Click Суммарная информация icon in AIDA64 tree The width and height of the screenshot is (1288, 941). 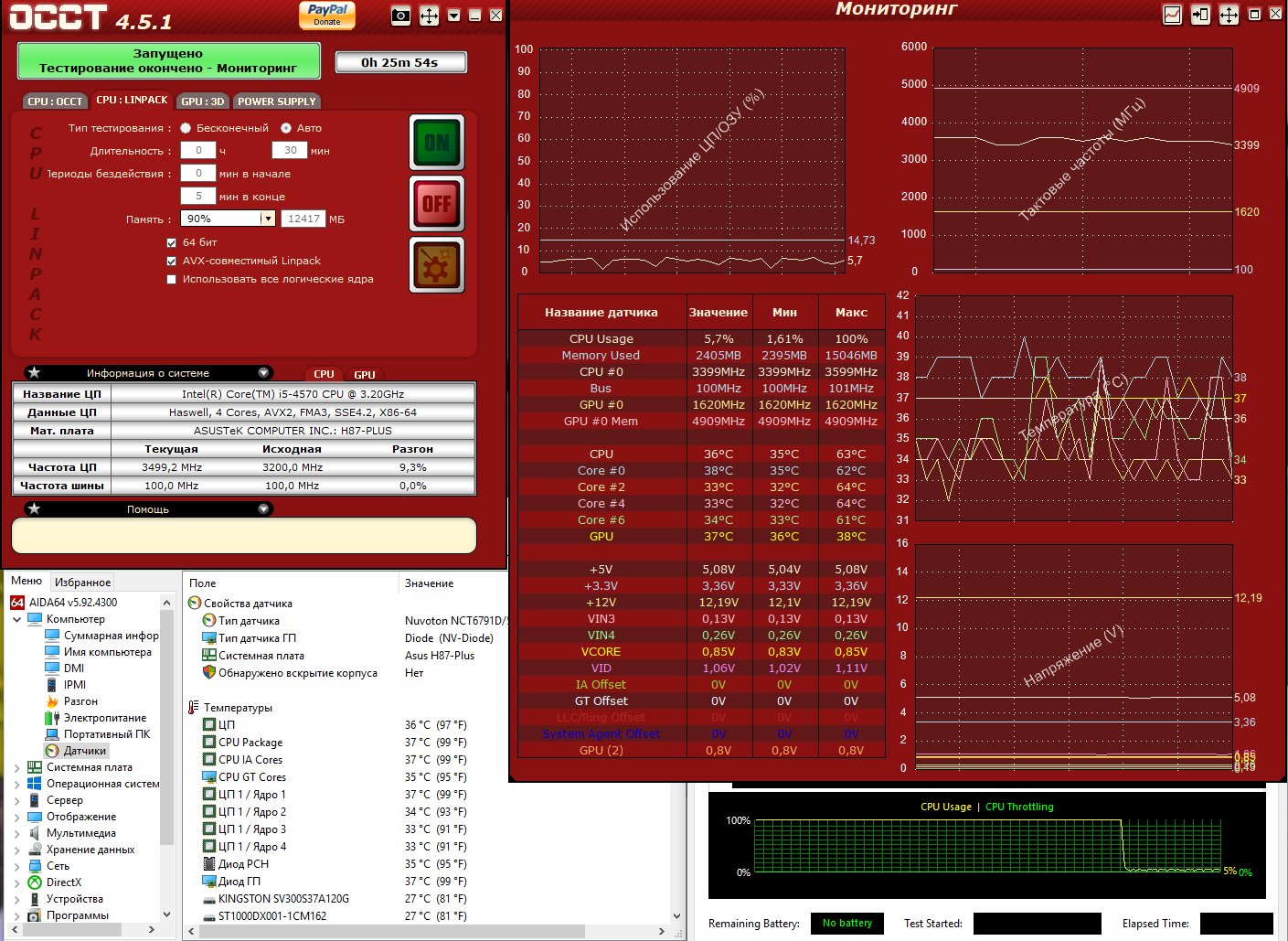click(x=53, y=636)
